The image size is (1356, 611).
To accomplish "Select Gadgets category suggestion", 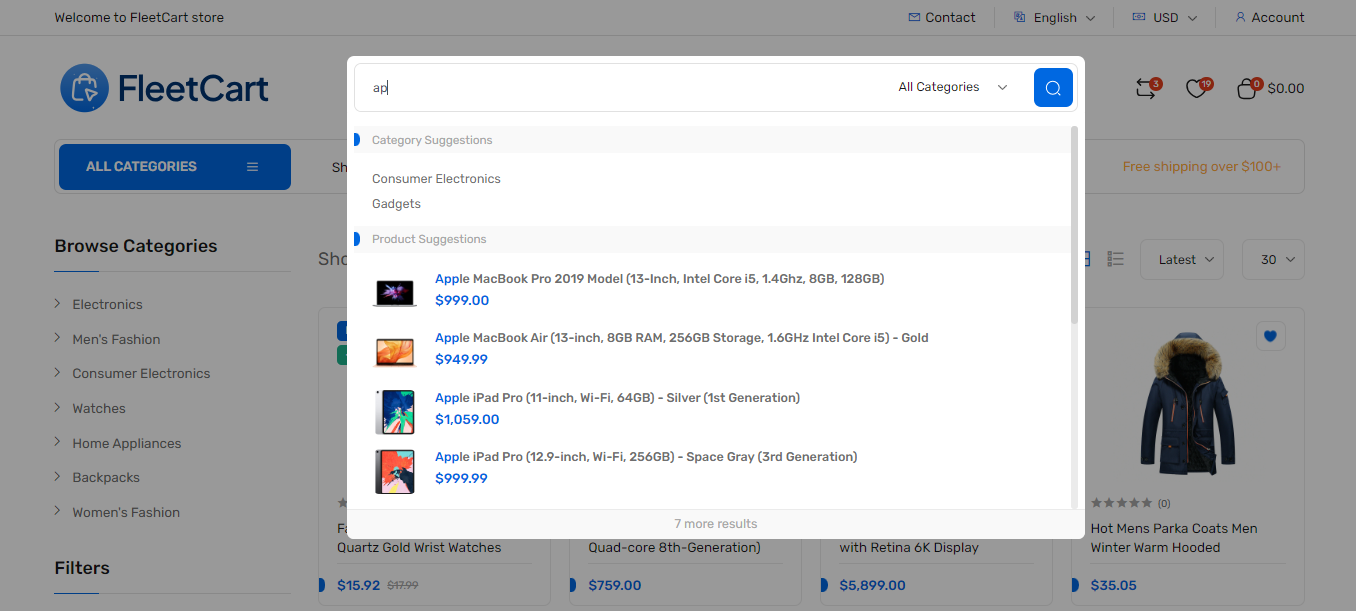I will (396, 204).
